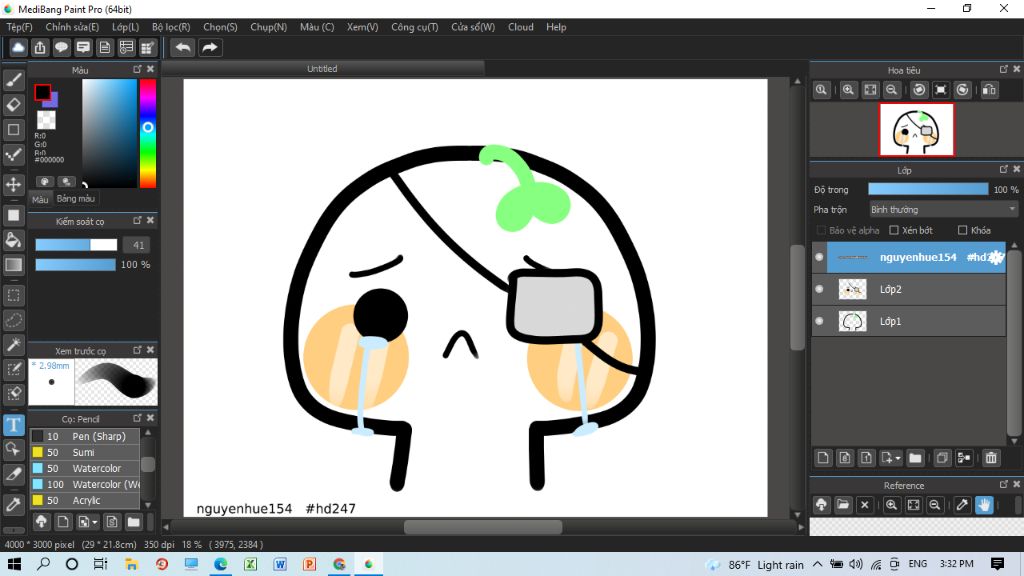Expand the add-layer dropdown arrow
This screenshot has width=1024, height=576.
(898, 458)
